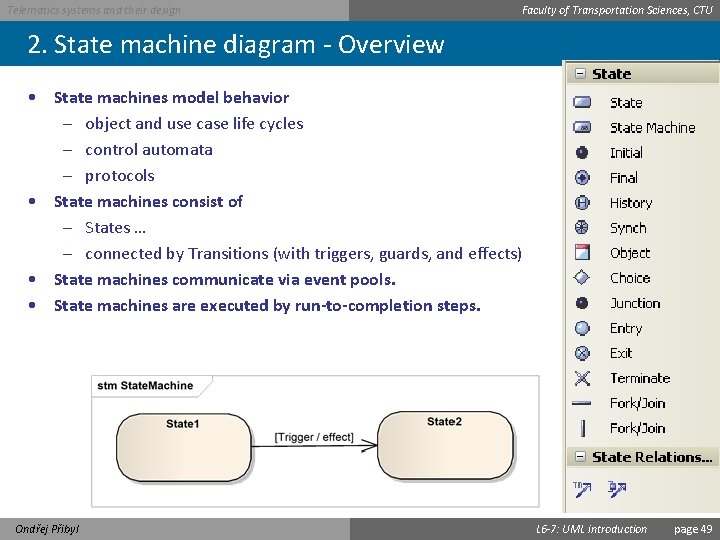Click the 'Choice' toolbox label
This screenshot has width=720, height=540.
tap(630, 278)
